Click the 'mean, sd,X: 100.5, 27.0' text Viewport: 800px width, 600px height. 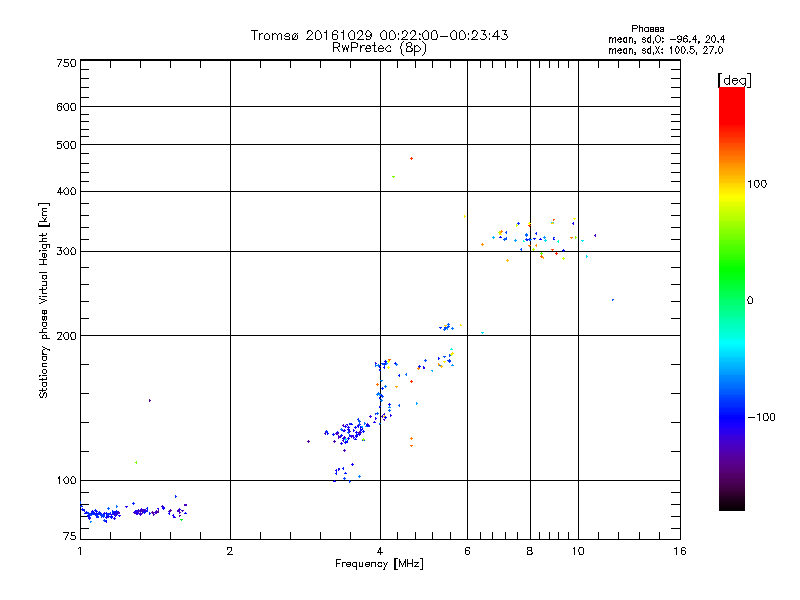pyautogui.click(x=665, y=50)
